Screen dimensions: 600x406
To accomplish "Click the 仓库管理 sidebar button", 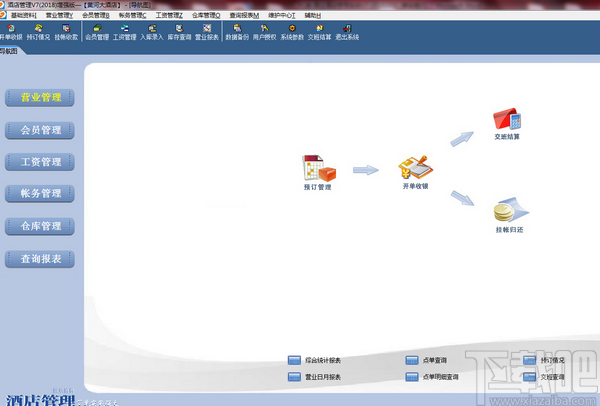I will click(40, 226).
